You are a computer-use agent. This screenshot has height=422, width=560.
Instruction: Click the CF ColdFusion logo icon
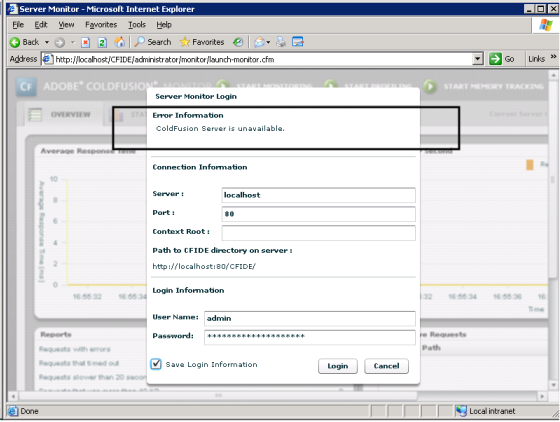click(x=26, y=87)
